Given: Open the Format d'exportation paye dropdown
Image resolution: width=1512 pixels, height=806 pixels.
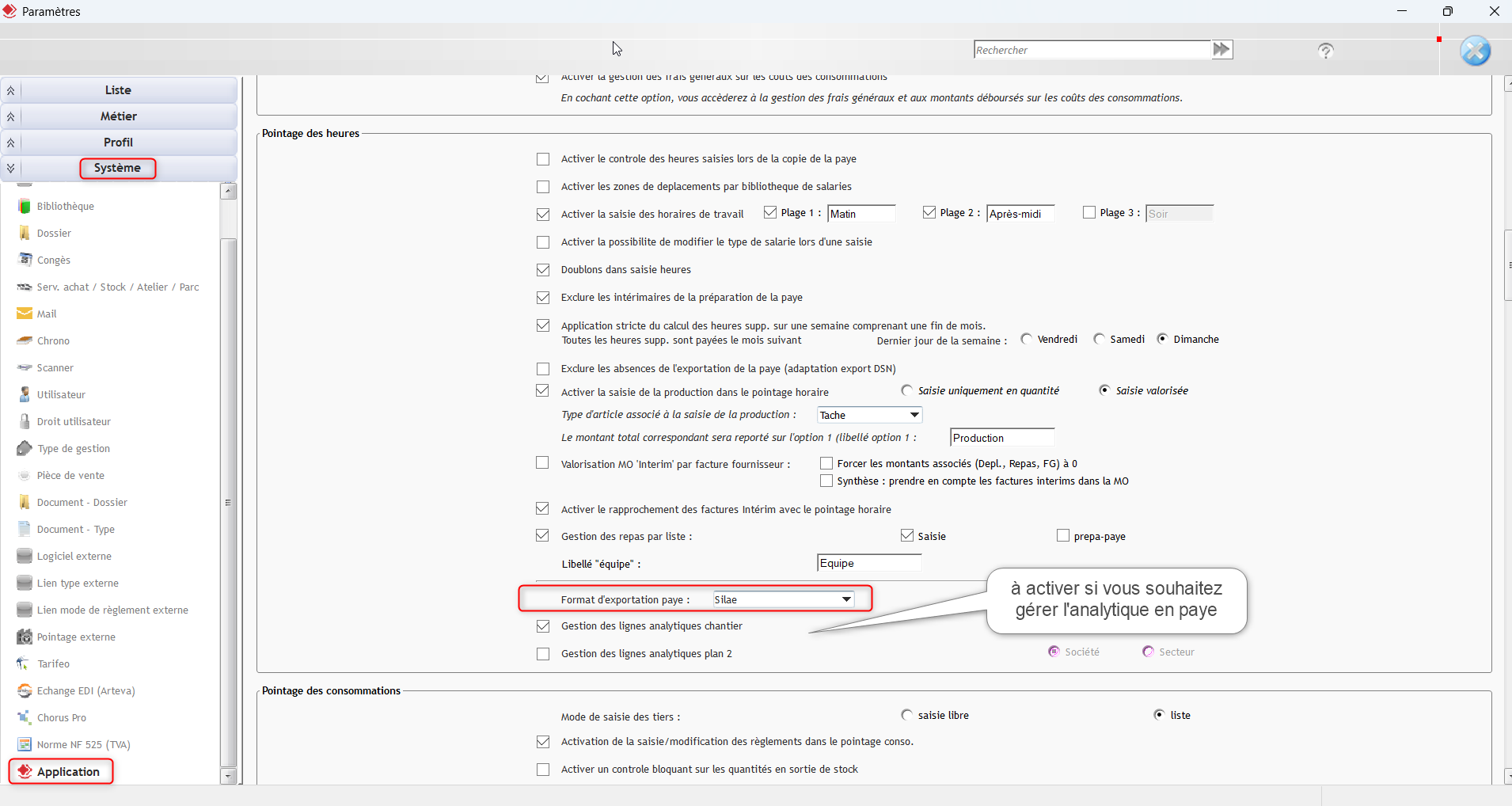Looking at the screenshot, I should click(846, 599).
